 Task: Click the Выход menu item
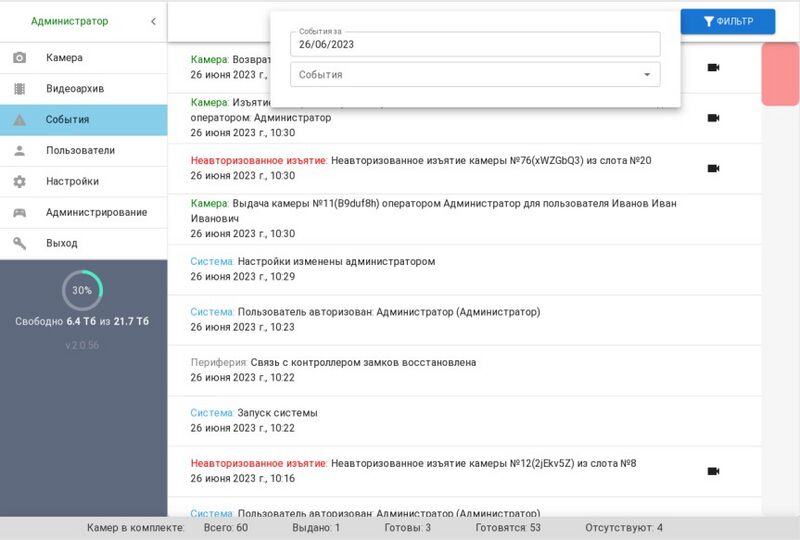[x=83, y=243]
